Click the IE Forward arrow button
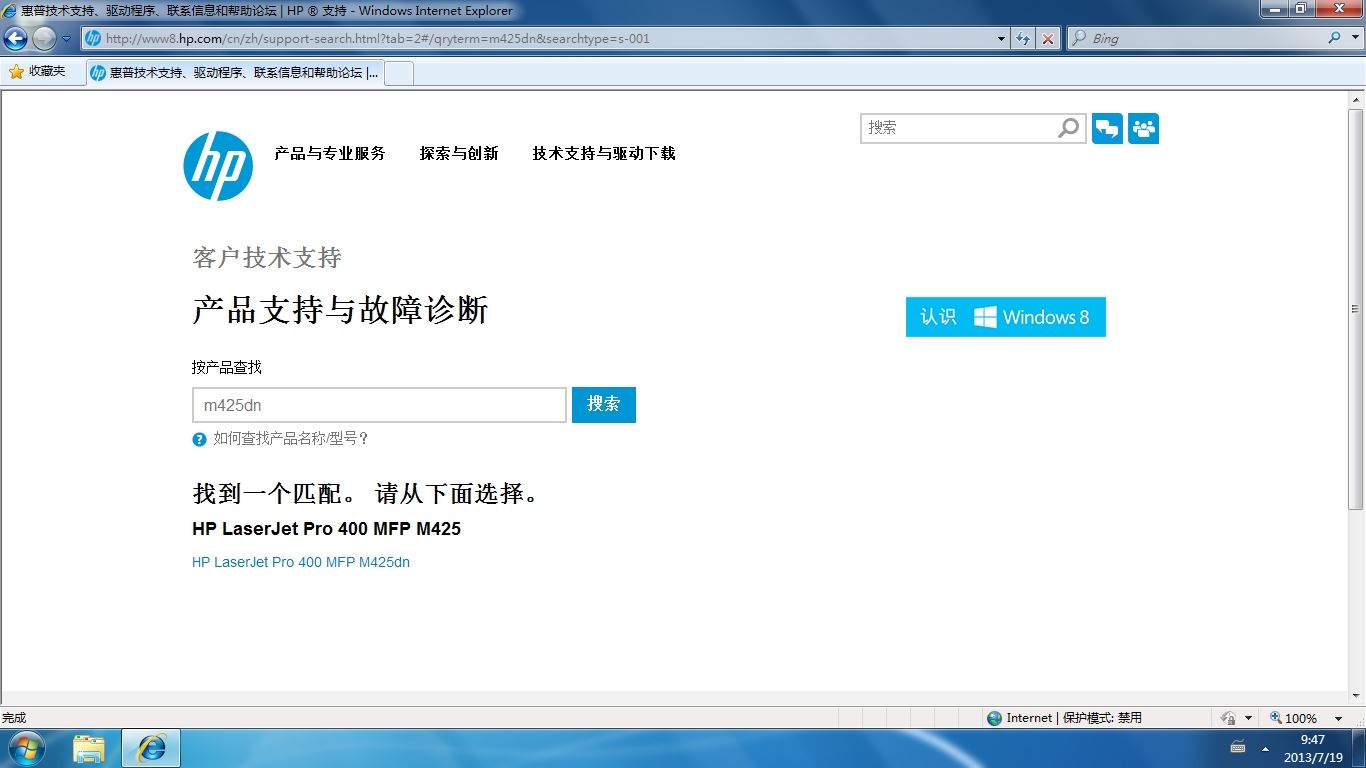This screenshot has width=1366, height=768. pyautogui.click(x=44, y=39)
